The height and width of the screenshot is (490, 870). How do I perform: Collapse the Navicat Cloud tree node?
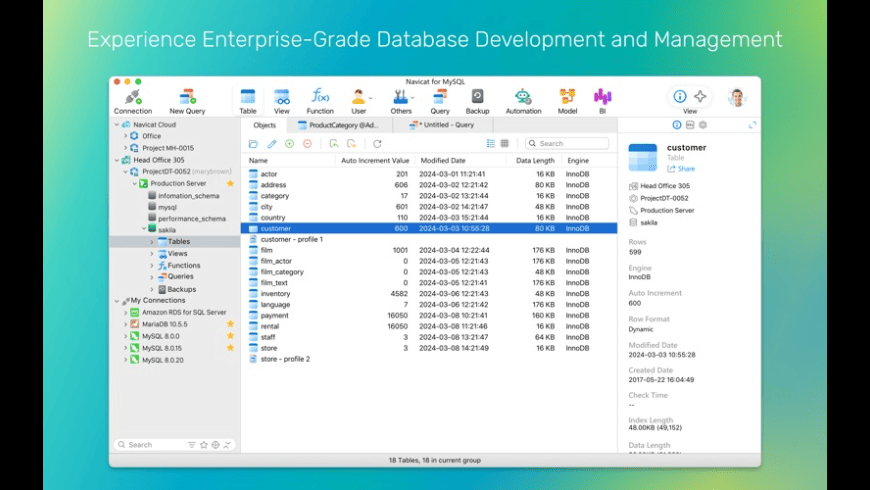(117, 125)
